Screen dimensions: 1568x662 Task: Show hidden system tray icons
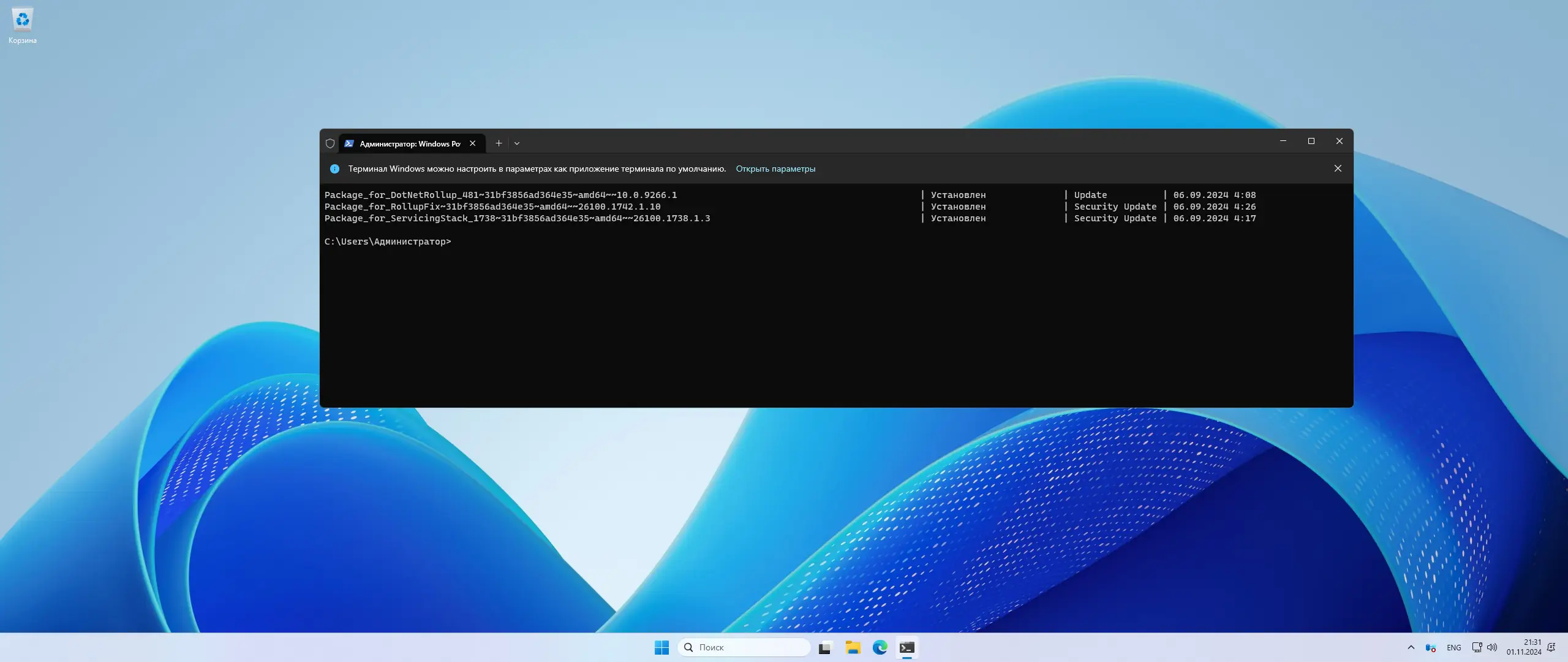point(1411,647)
